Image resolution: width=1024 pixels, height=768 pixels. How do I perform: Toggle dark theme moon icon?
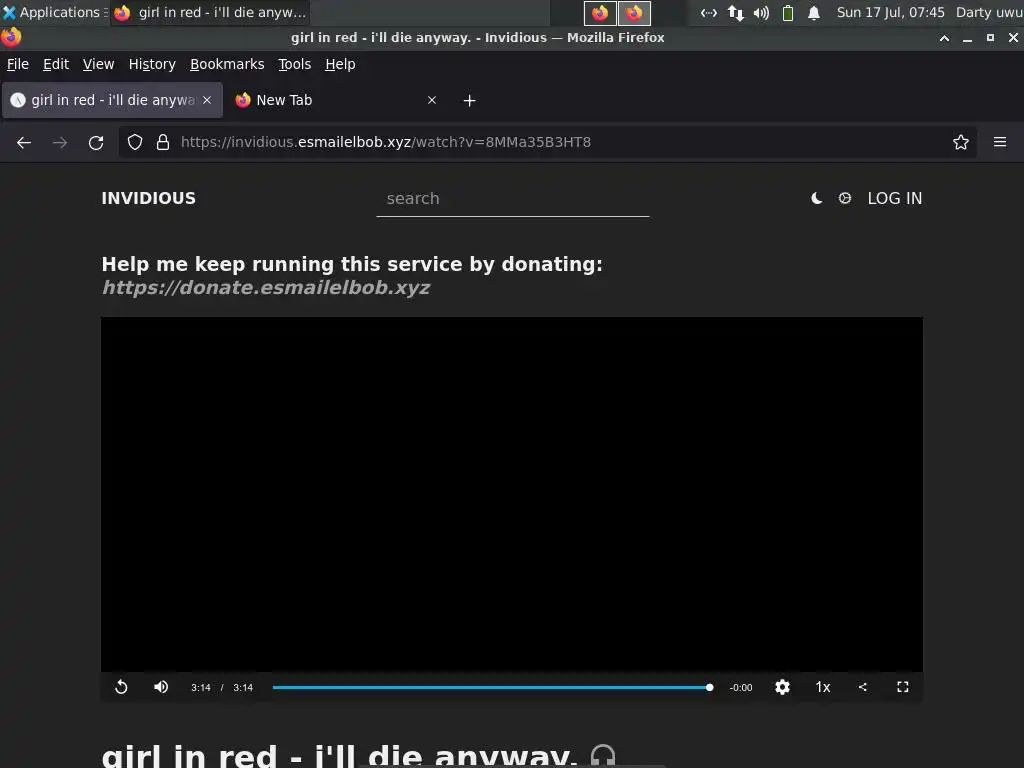click(816, 198)
